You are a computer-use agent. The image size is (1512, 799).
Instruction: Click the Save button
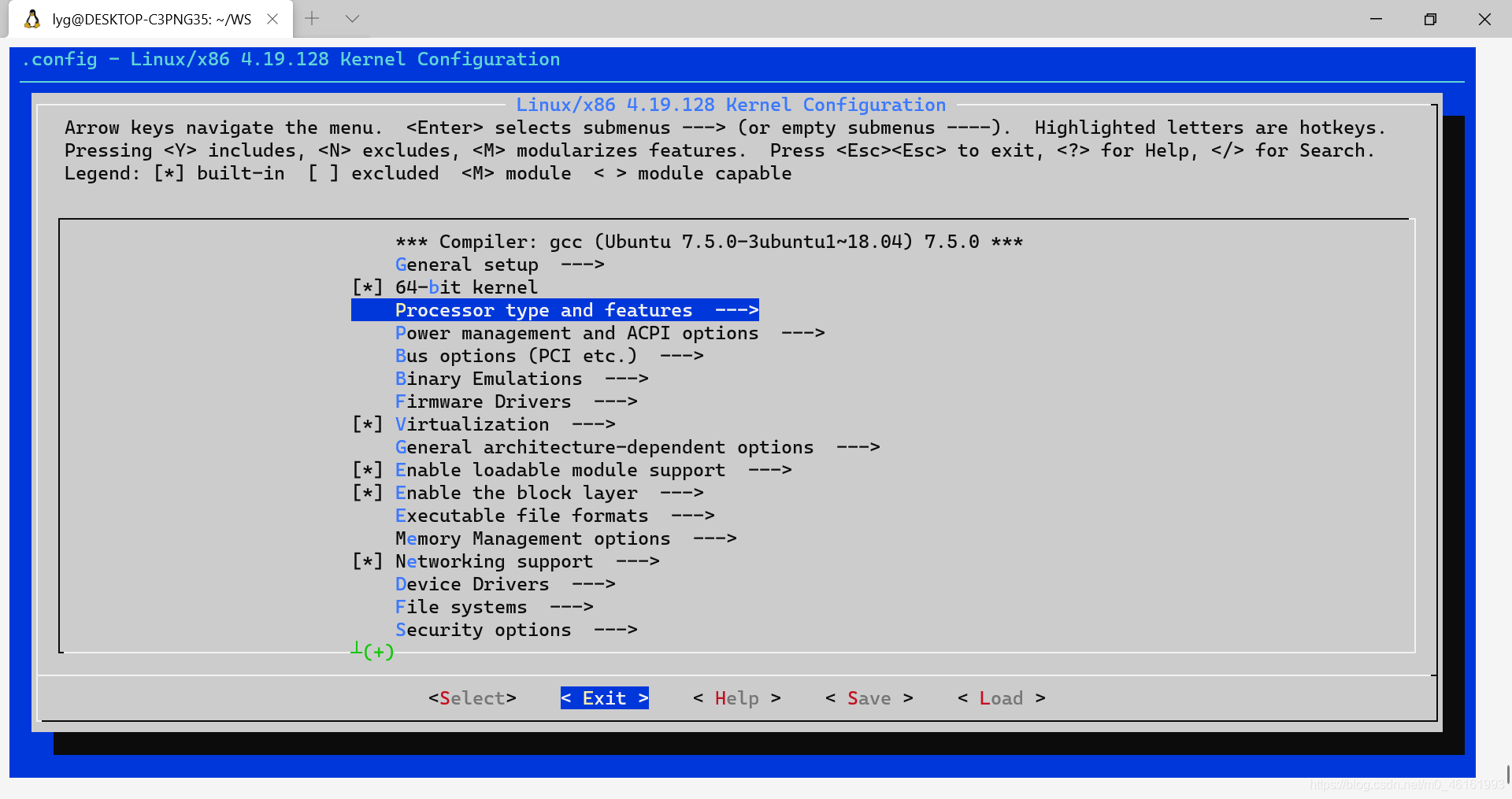point(869,698)
